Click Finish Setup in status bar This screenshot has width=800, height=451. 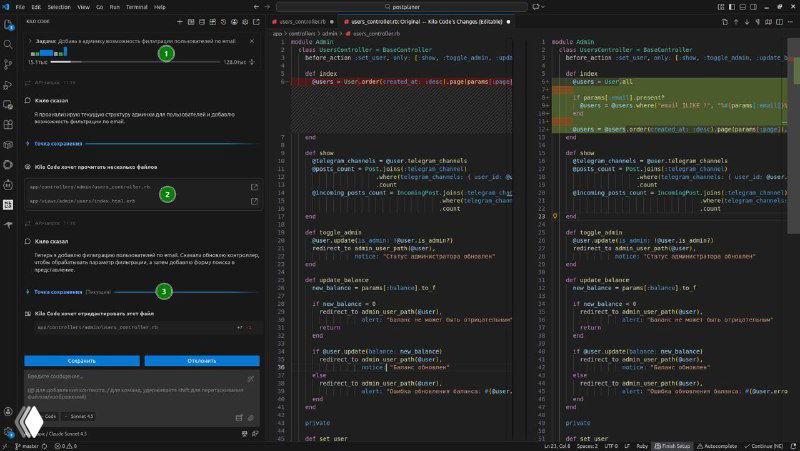point(672,446)
